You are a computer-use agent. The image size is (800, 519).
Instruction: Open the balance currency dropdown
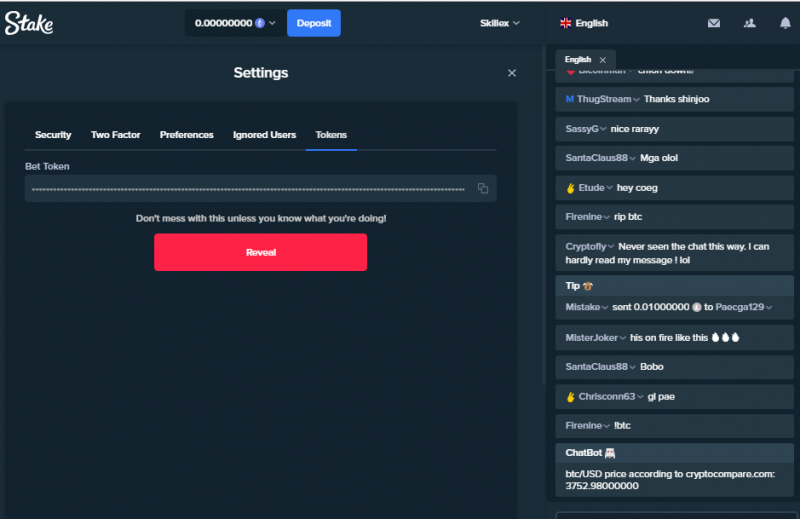pyautogui.click(x=272, y=23)
